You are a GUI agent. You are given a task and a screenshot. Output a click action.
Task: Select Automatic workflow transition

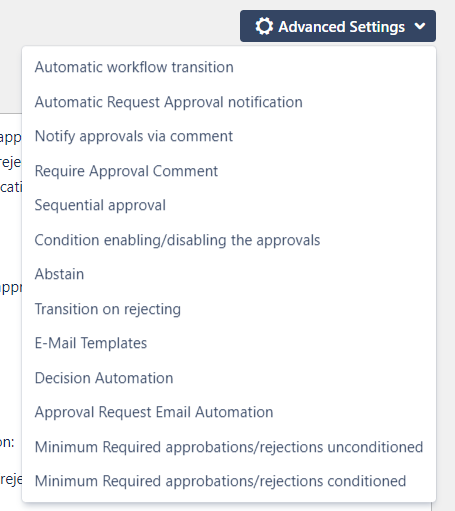229,67
